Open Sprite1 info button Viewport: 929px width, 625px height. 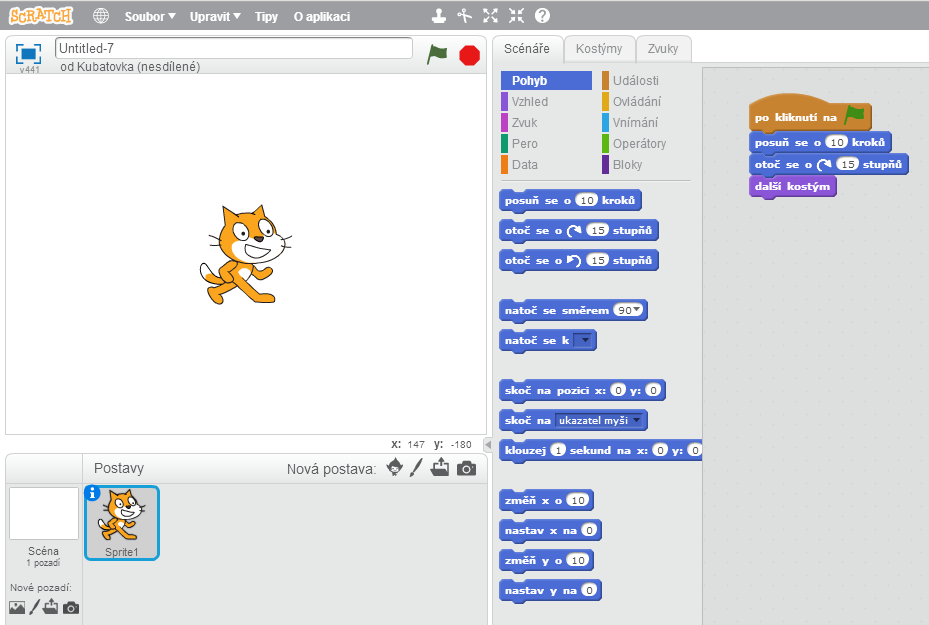92,493
